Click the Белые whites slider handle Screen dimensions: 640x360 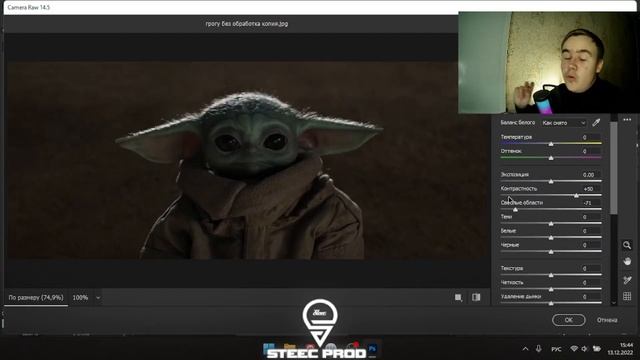(x=551, y=238)
